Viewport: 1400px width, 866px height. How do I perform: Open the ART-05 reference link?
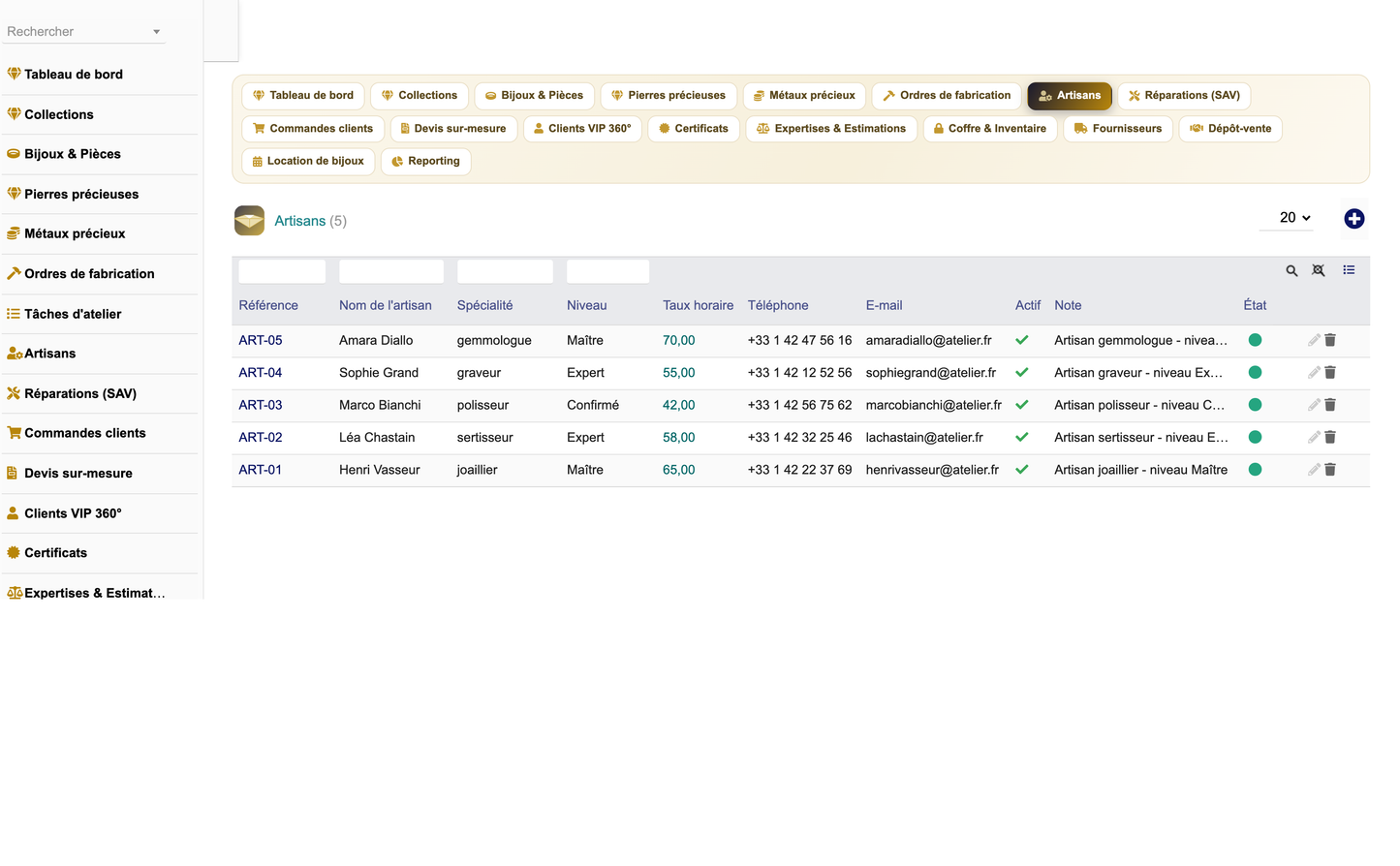[x=261, y=340]
